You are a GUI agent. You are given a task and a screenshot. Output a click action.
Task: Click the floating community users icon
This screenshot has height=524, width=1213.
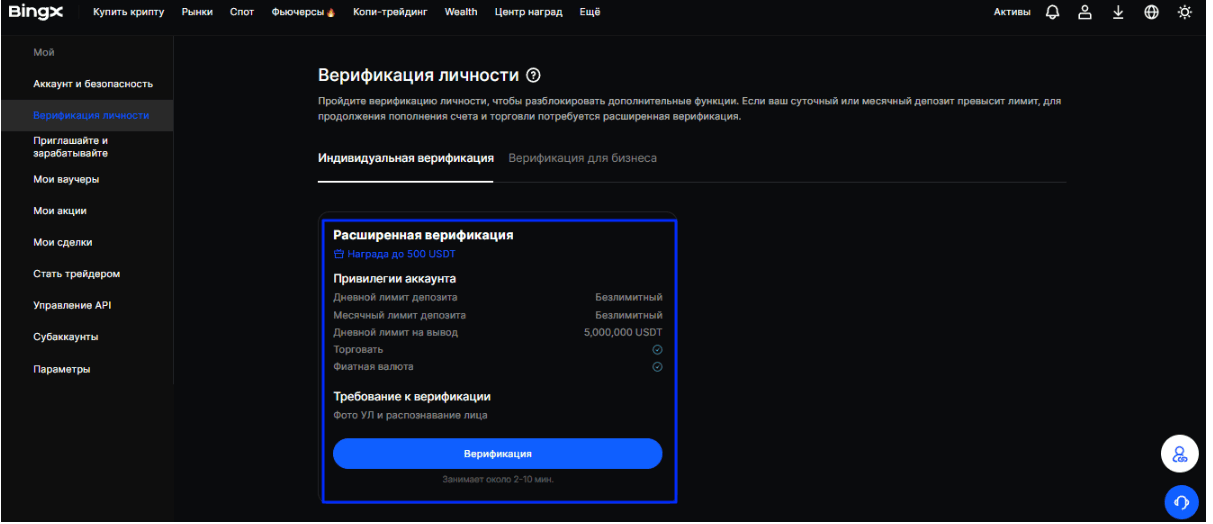[x=1180, y=455]
